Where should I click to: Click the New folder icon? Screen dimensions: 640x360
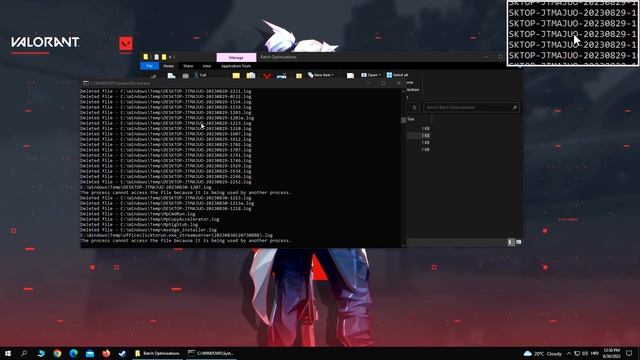[299, 76]
